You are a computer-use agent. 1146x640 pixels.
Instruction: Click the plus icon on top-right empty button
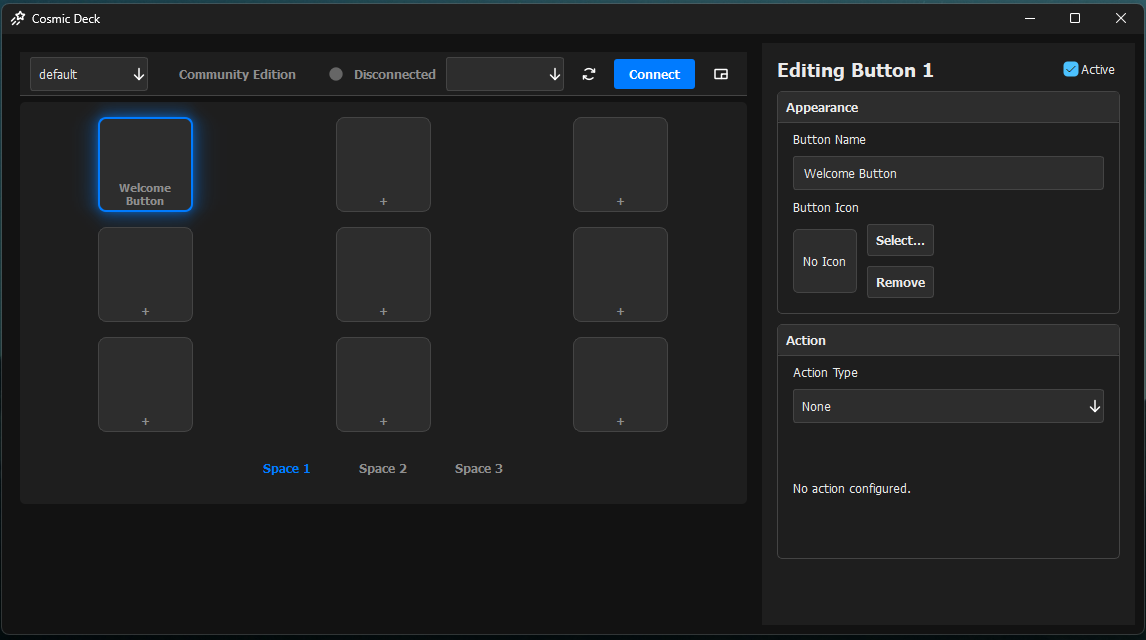pos(620,201)
